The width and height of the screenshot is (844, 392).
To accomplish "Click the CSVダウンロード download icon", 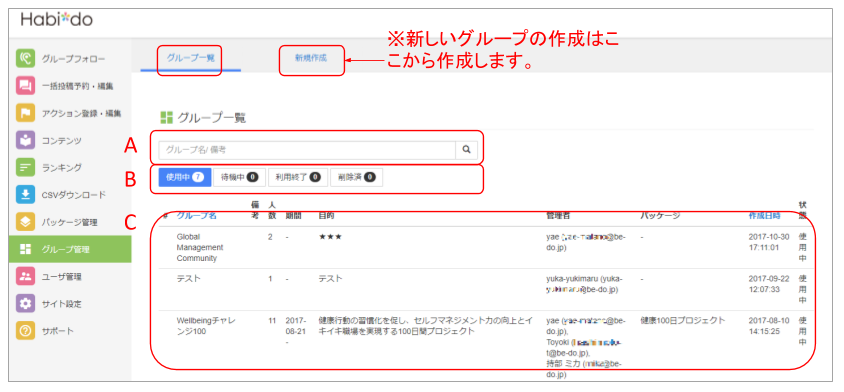I will point(25,194).
